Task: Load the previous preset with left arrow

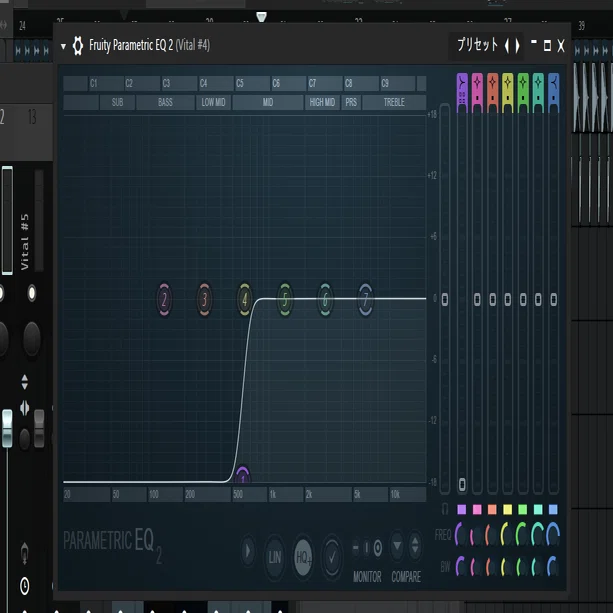Action: point(507,46)
